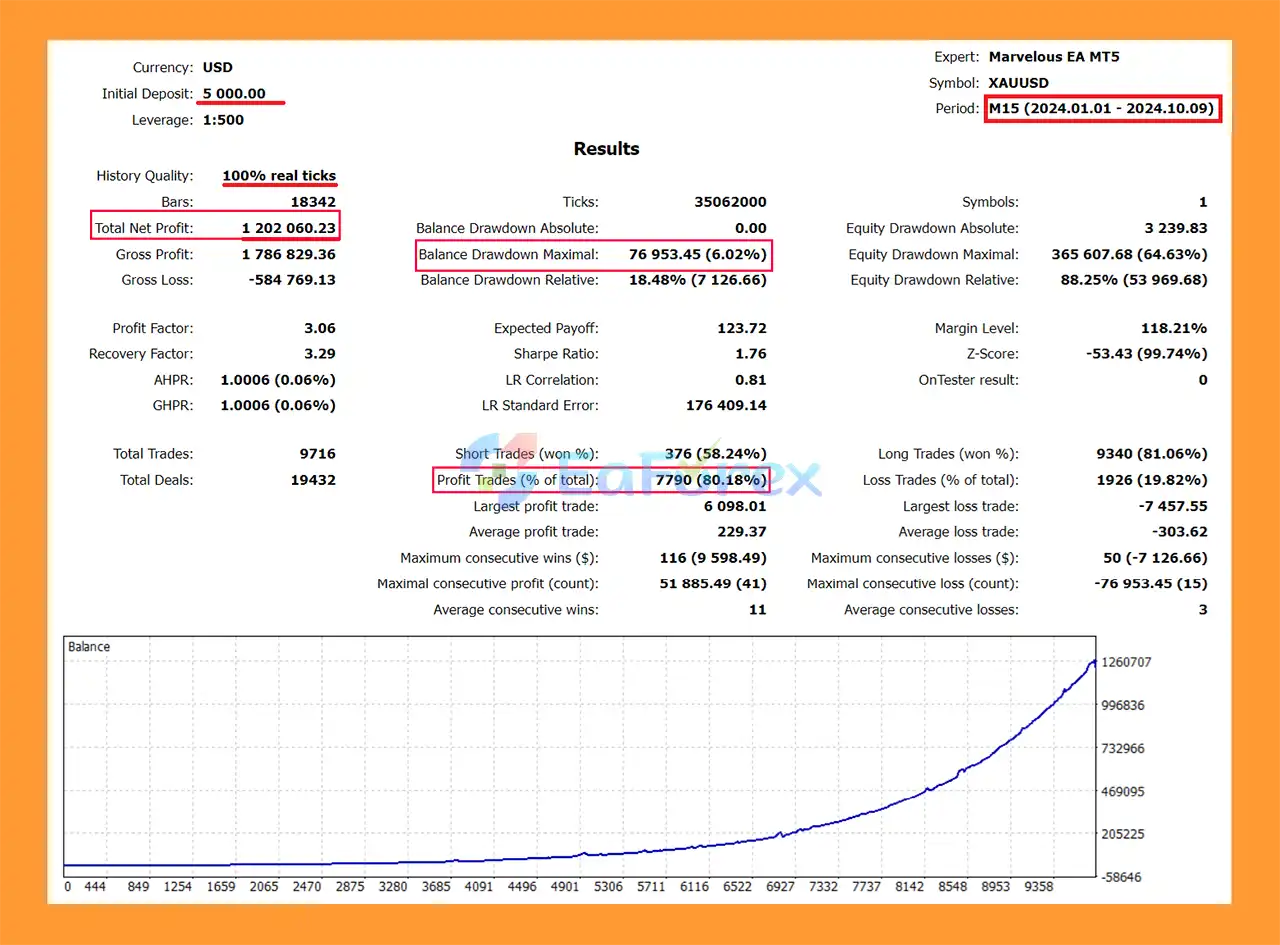The width and height of the screenshot is (1280, 945).
Task: Click the Balance label in the chart
Action: (x=89, y=647)
